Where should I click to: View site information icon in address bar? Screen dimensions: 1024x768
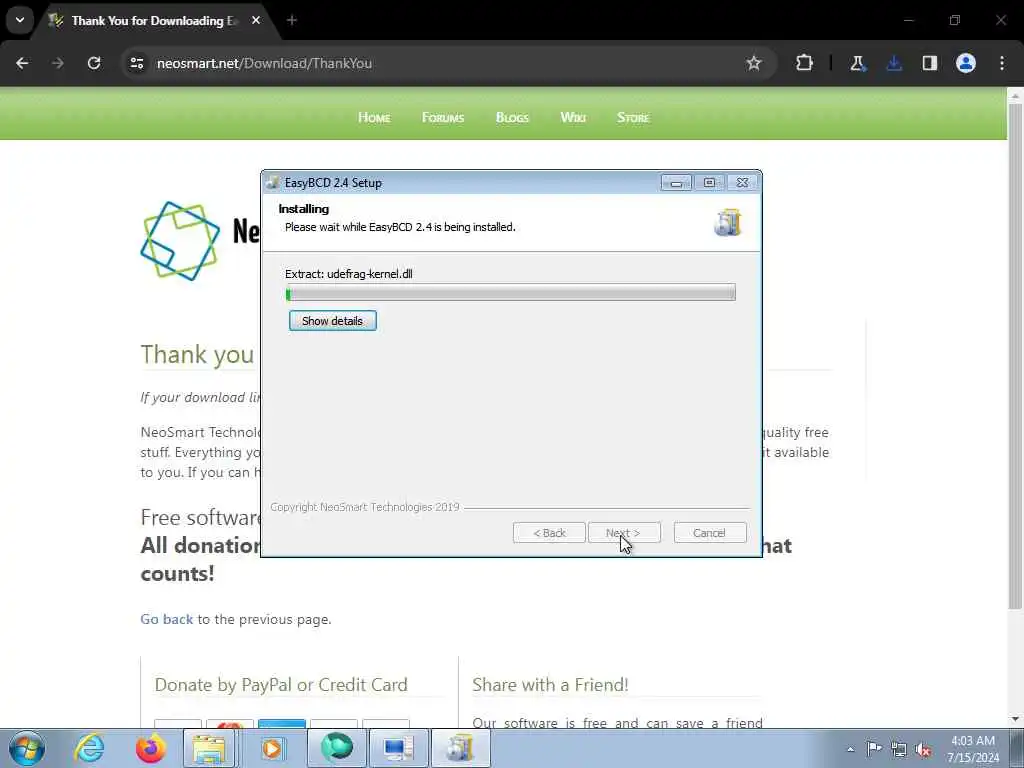(136, 63)
